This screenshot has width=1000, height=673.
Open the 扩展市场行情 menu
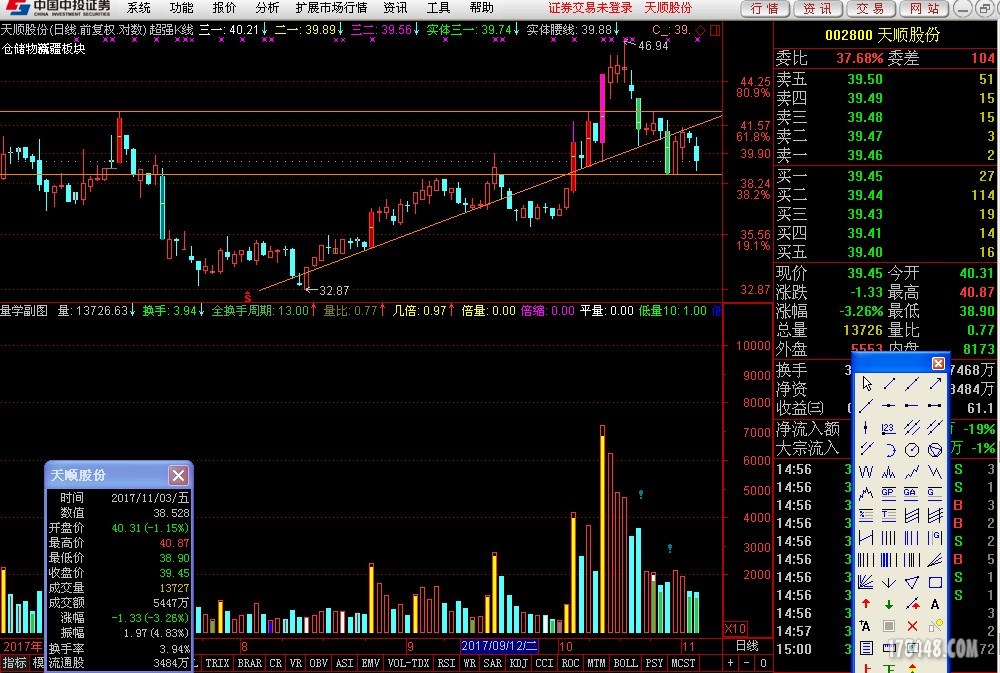332,8
